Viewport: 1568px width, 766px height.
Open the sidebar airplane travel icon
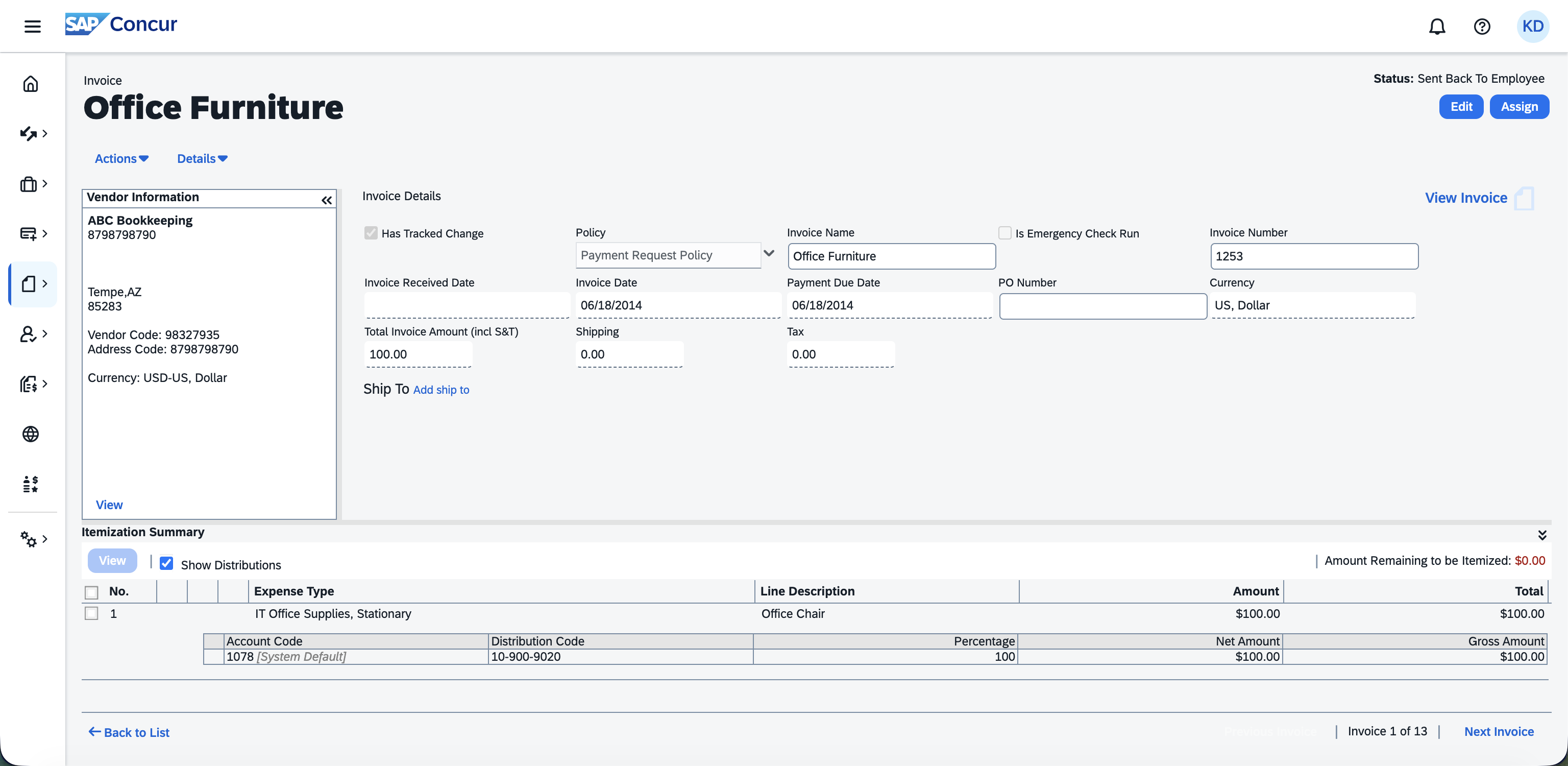coord(29,133)
